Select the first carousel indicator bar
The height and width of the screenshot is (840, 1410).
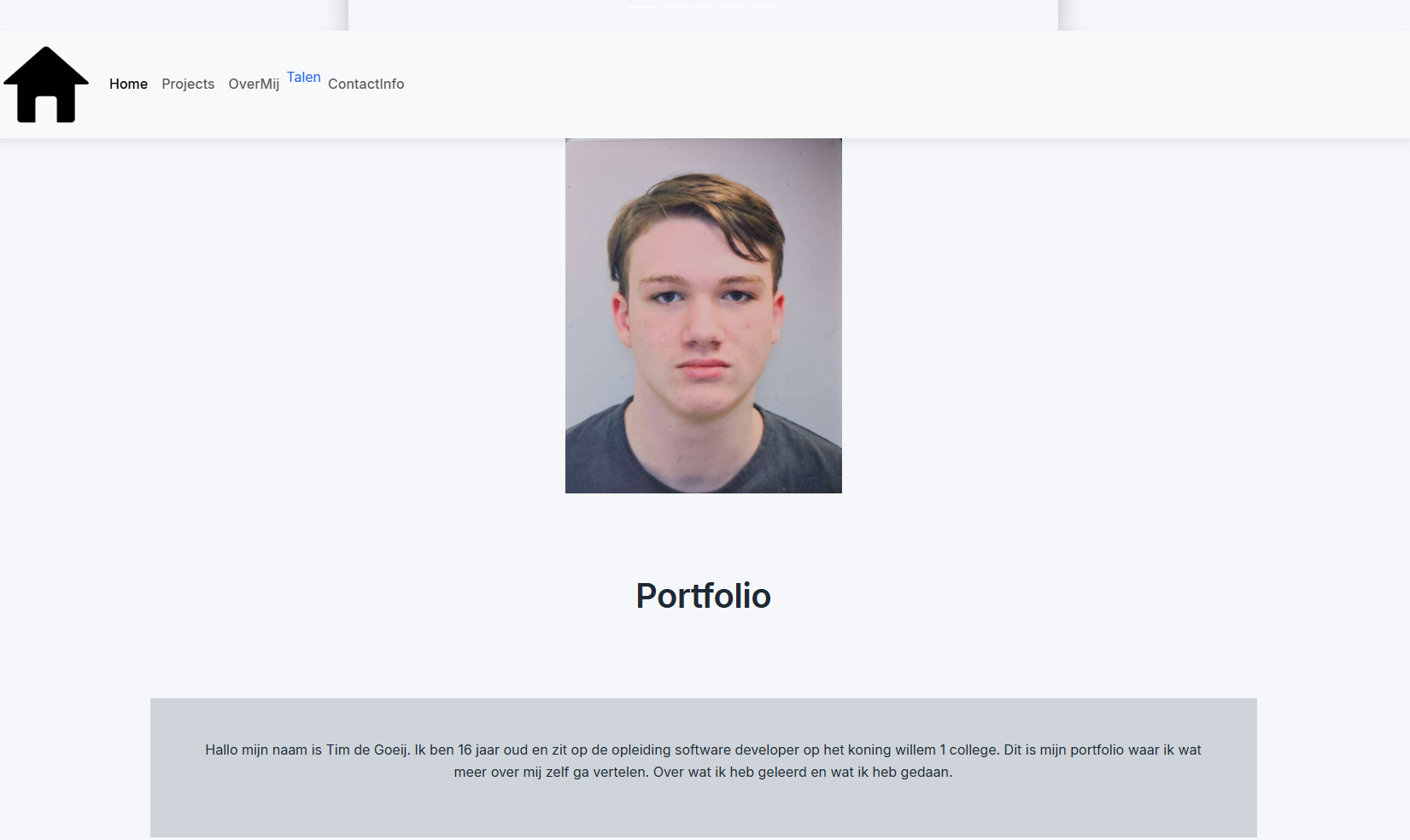[642, 7]
